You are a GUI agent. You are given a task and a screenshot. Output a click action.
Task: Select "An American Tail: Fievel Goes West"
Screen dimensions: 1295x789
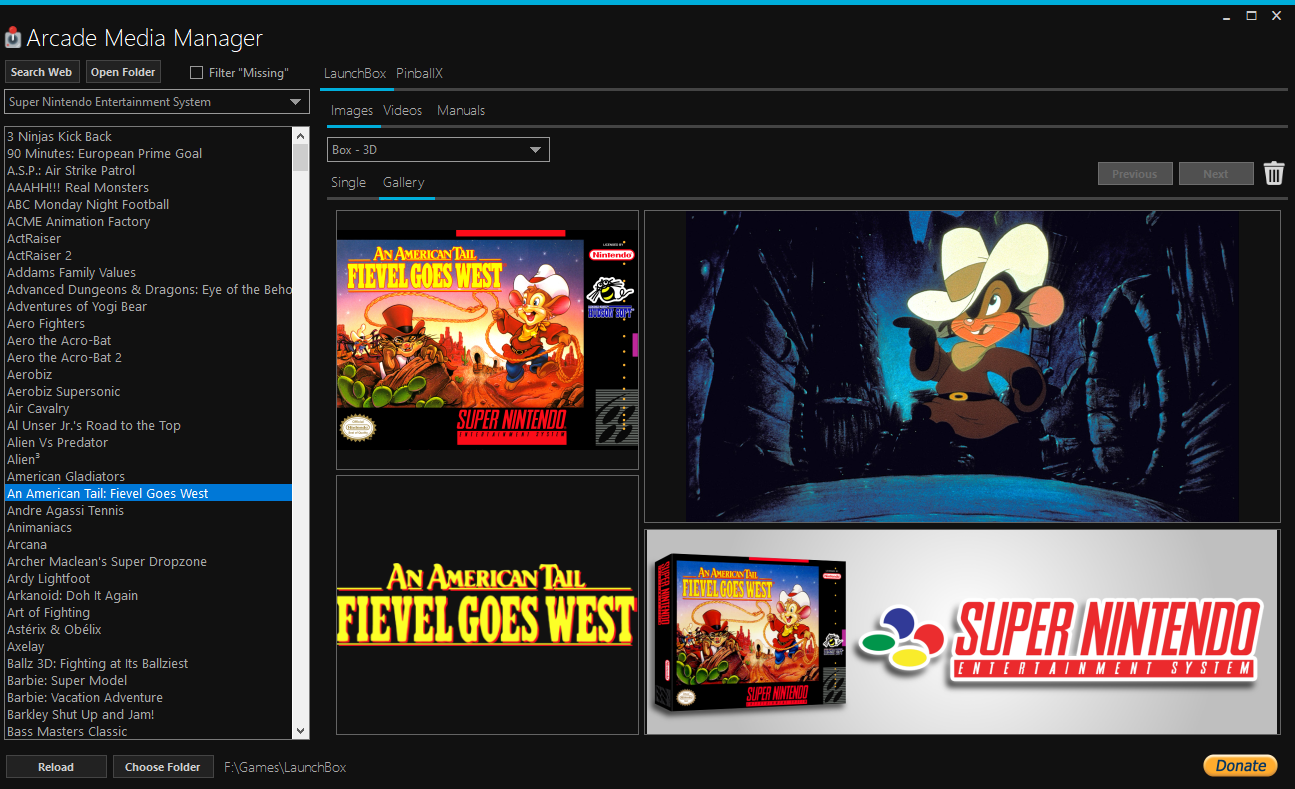point(149,493)
